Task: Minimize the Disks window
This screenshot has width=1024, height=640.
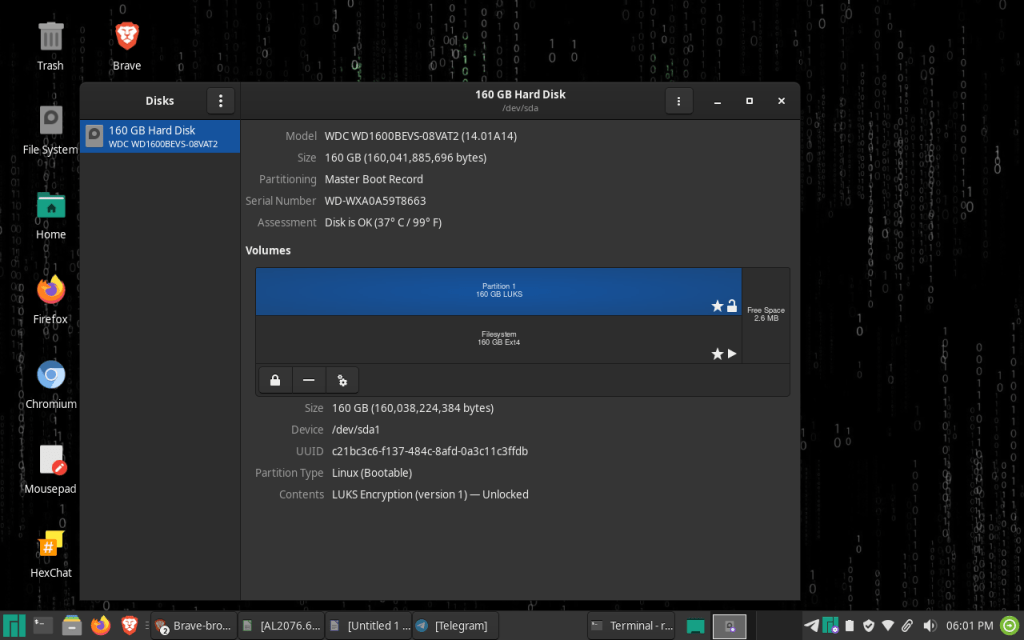Action: coord(717,101)
